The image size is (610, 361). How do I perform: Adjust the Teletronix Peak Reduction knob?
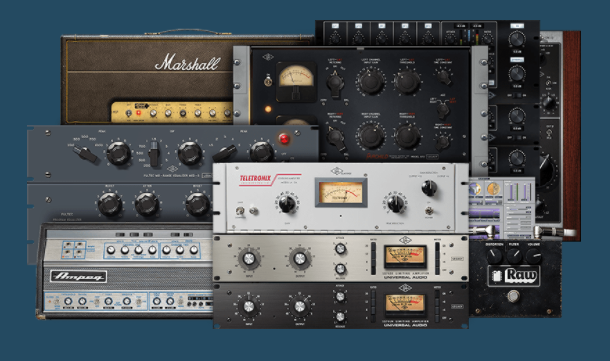coord(396,203)
